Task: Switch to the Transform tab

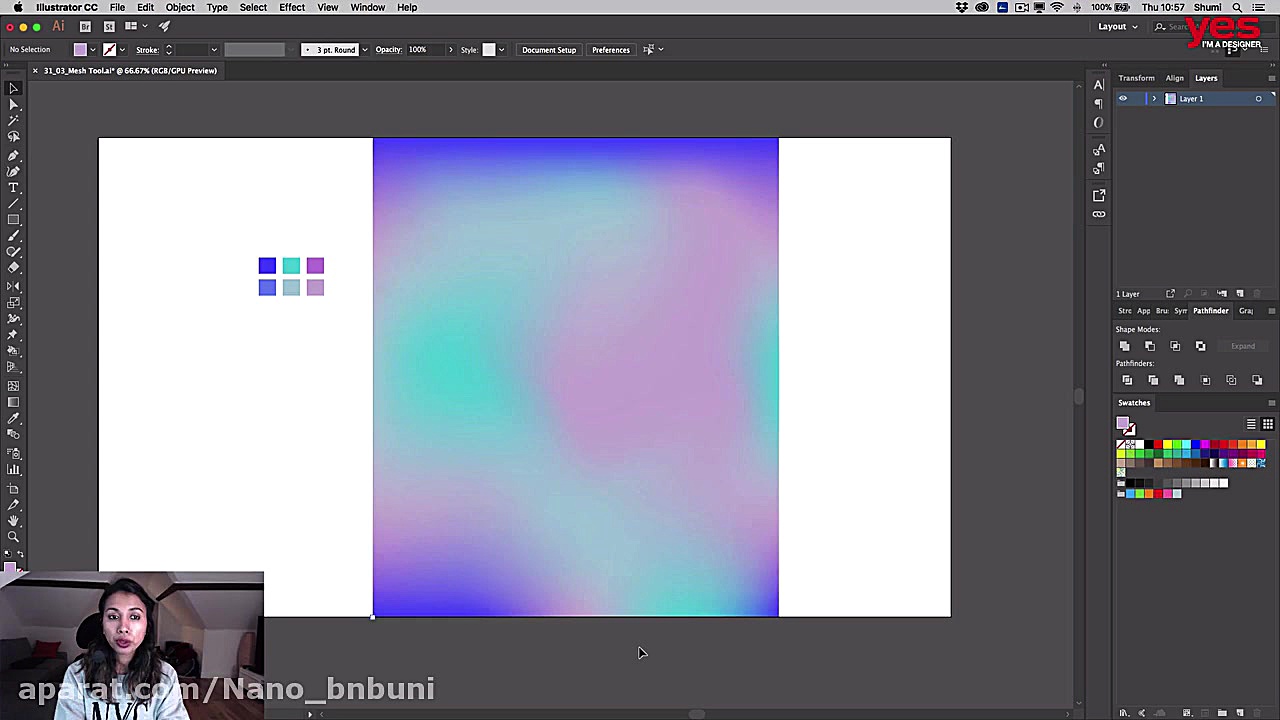Action: pyautogui.click(x=1136, y=78)
